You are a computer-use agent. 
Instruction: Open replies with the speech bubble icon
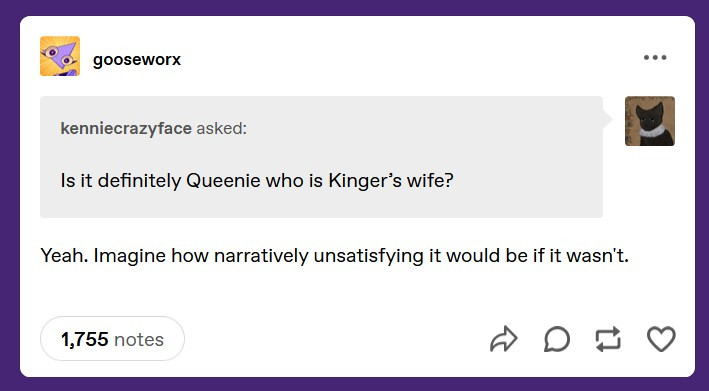pyautogui.click(x=557, y=339)
